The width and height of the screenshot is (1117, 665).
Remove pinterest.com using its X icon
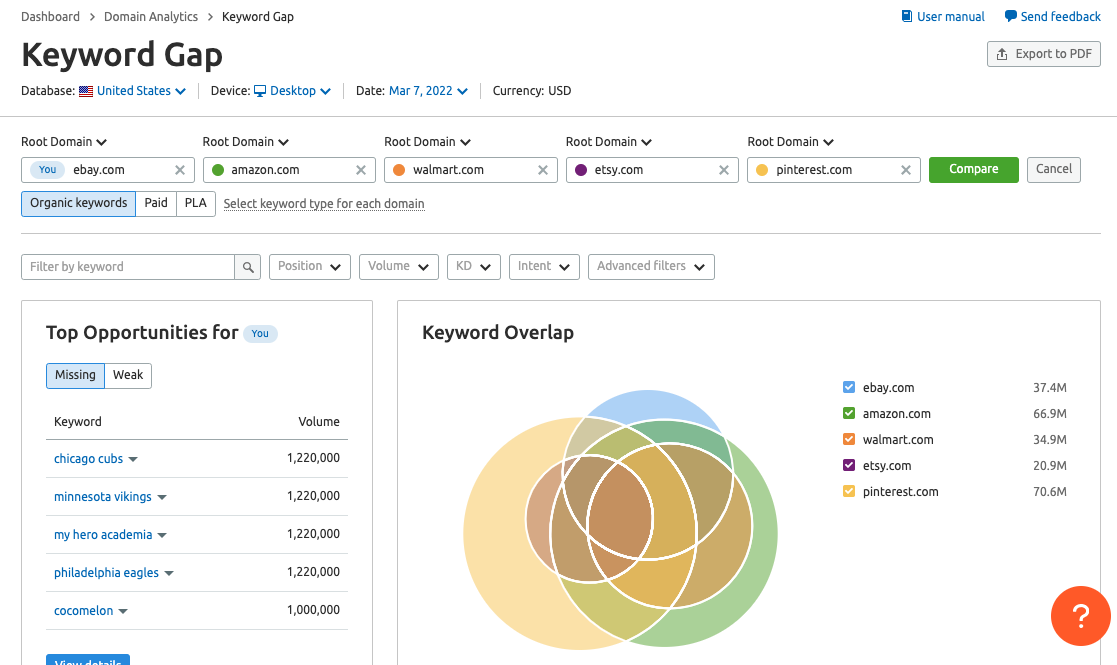906,170
